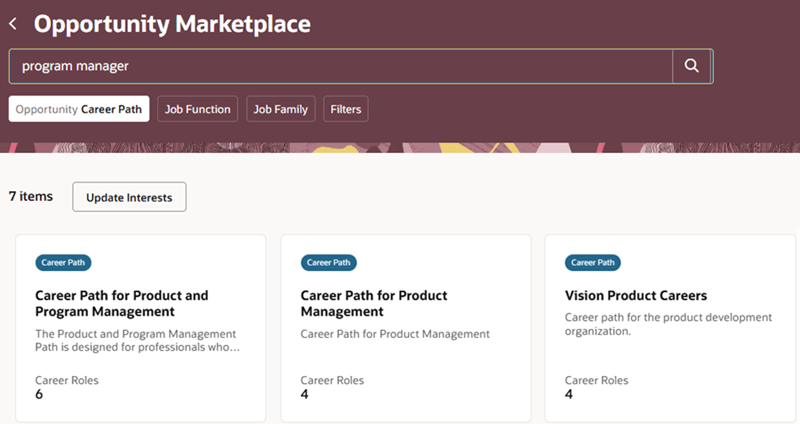This screenshot has width=800, height=424.
Task: Open the Job Function filter
Action: coord(197,109)
